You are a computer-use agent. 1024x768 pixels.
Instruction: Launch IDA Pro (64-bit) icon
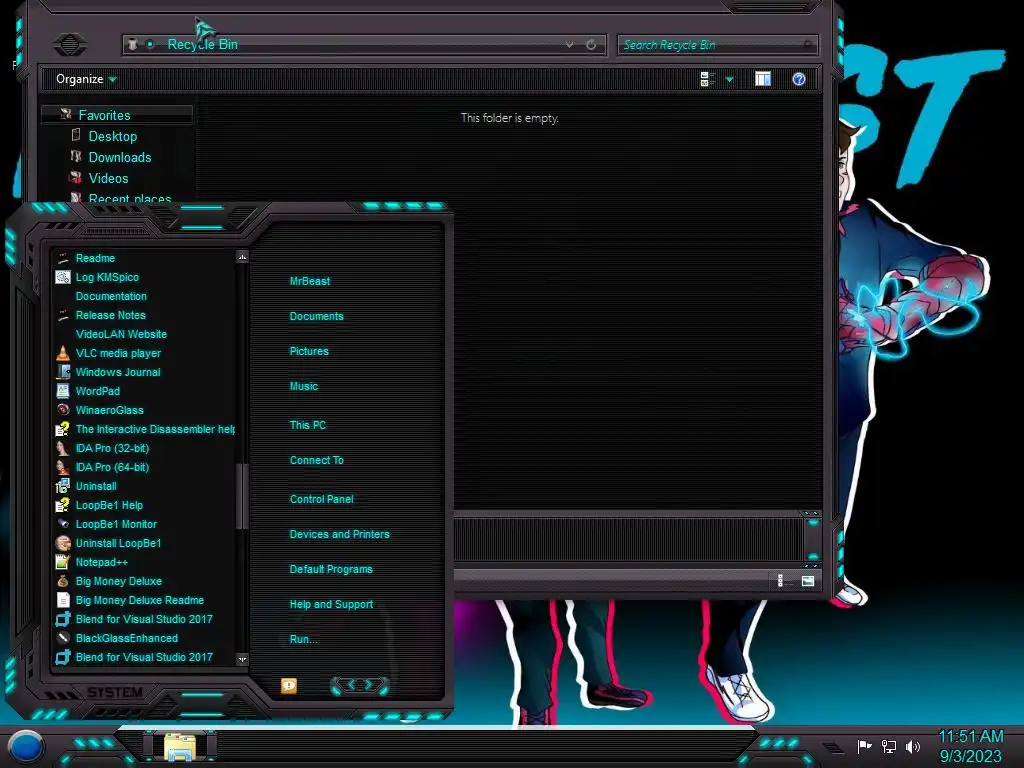[x=63, y=467]
